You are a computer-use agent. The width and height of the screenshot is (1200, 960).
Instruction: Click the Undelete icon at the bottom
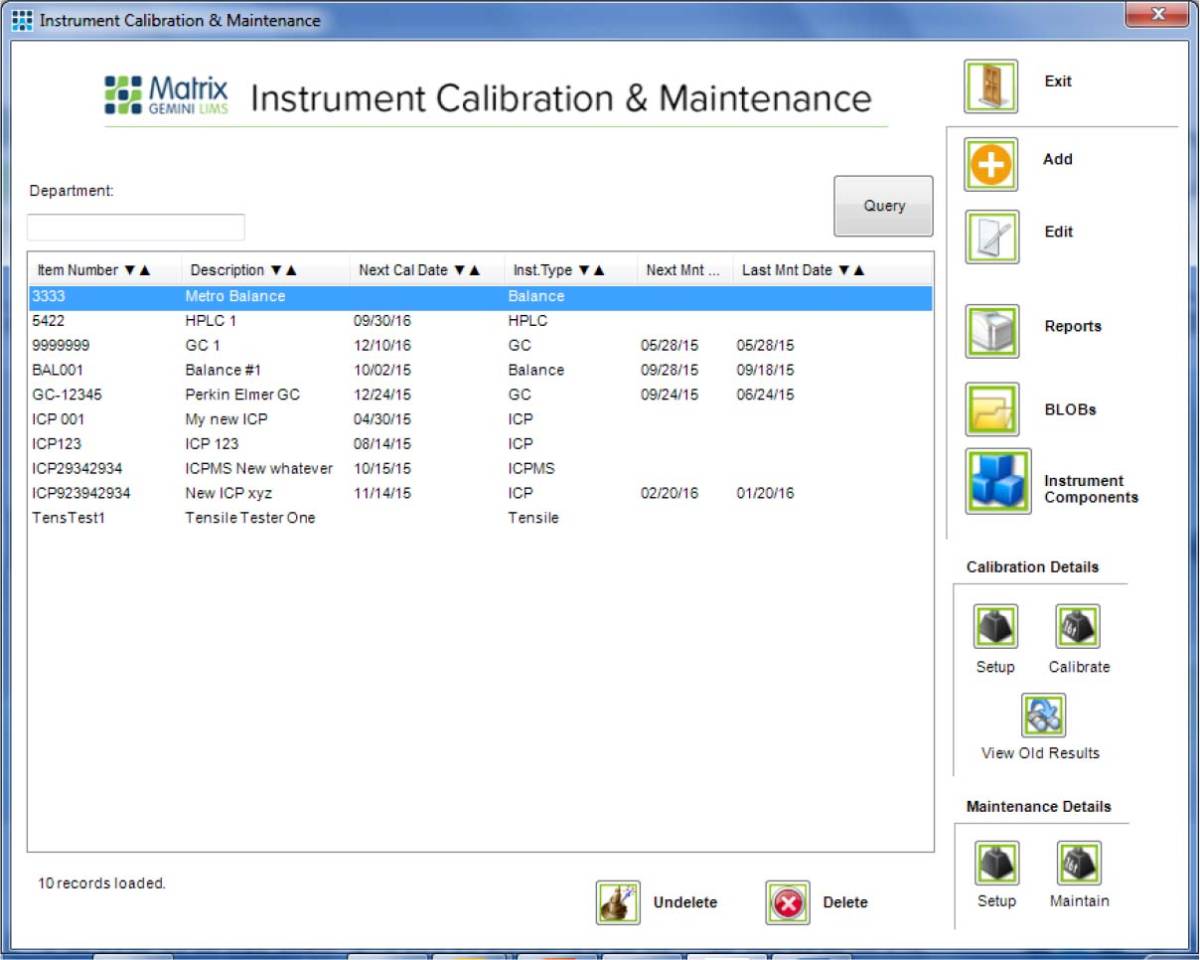coord(617,901)
